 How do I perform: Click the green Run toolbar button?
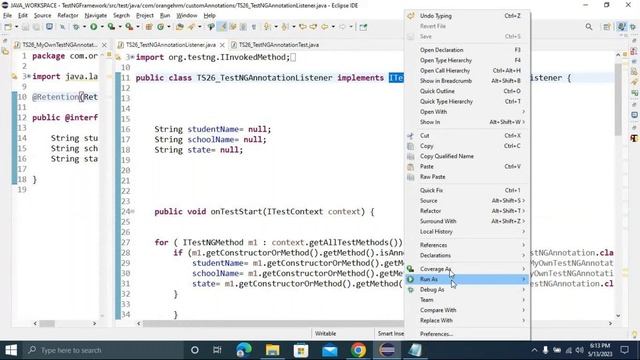click(x=93, y=27)
